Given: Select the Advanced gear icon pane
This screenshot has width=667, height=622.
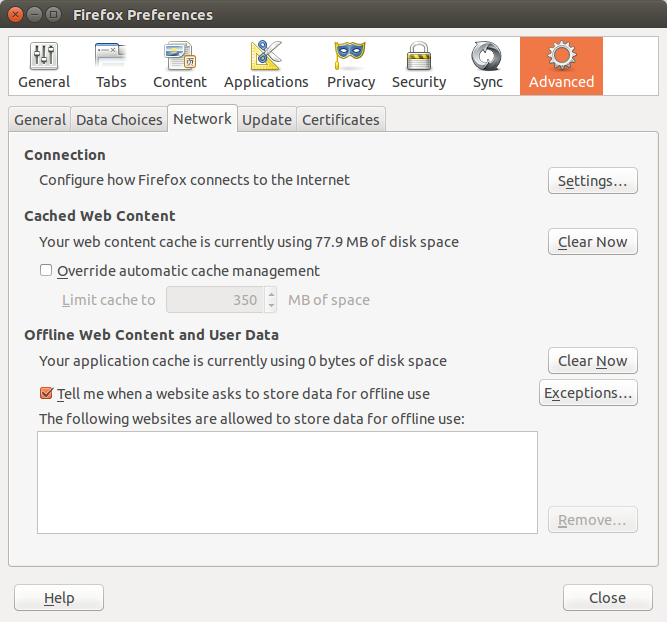Looking at the screenshot, I should coord(561,66).
